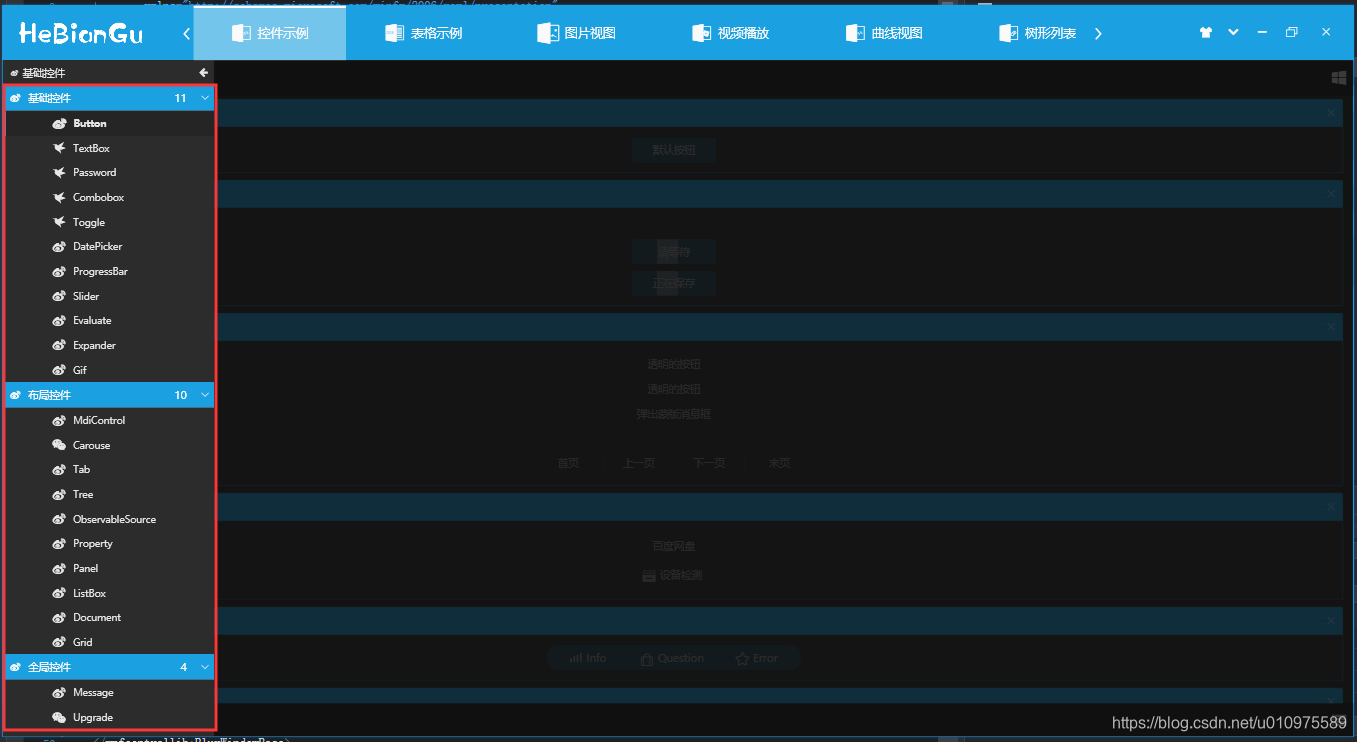Image resolution: width=1357 pixels, height=742 pixels.
Task: Click the Weibo icon beside Property
Action: pos(59,543)
